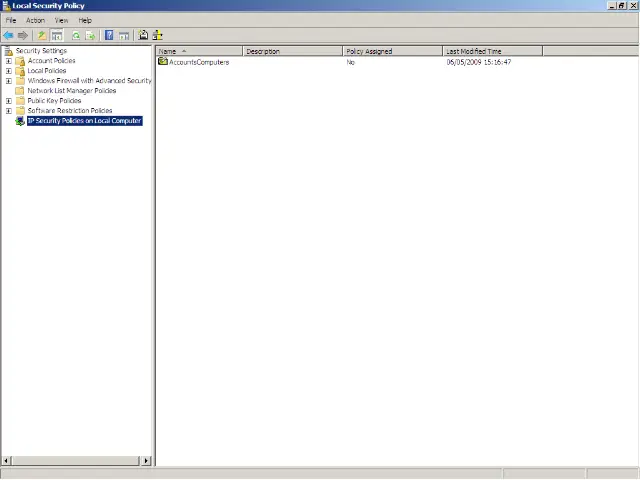Click the Forward arrow toolbar icon
640x480 pixels.
23,36
